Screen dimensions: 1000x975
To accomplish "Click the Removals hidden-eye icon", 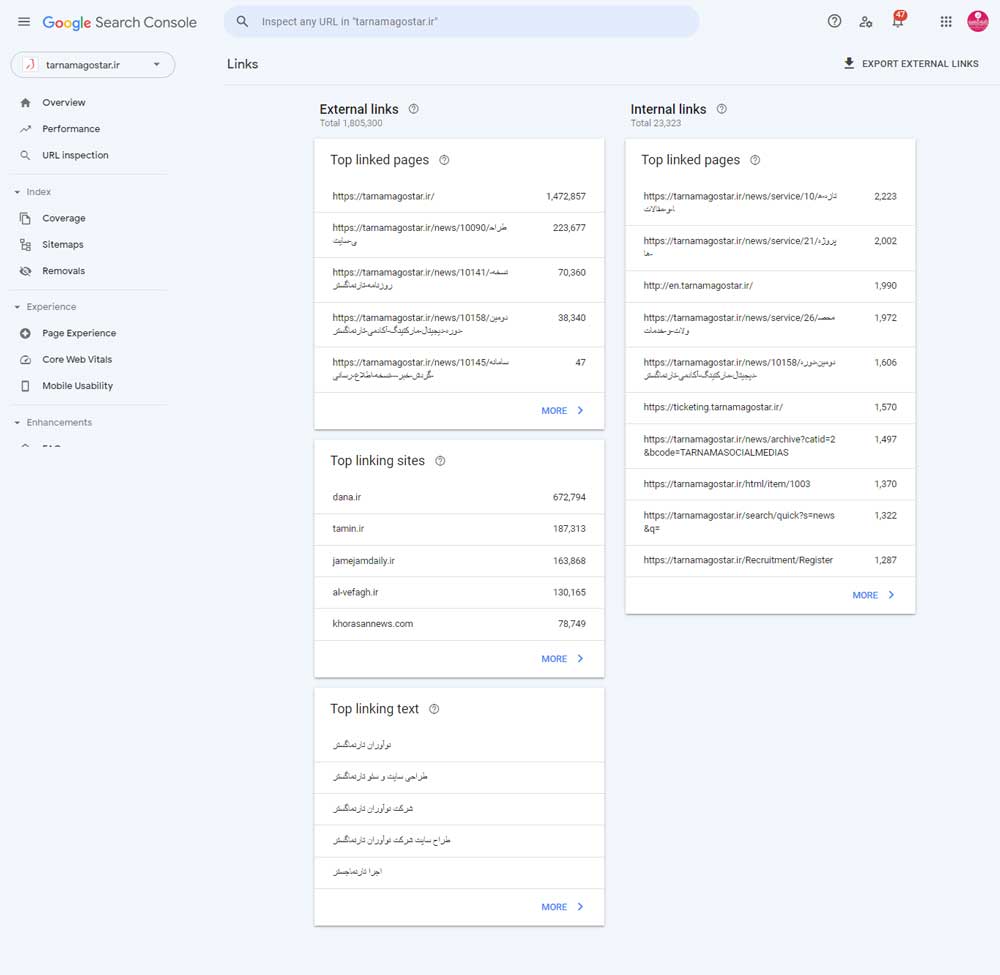I will click(x=26, y=271).
